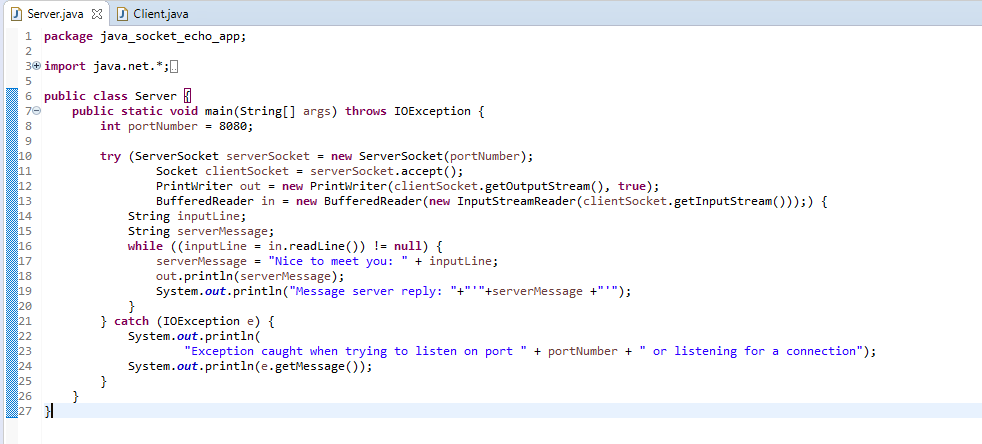982x444 pixels.
Task: Click line number 10 in the gutter
Action: click(26, 156)
